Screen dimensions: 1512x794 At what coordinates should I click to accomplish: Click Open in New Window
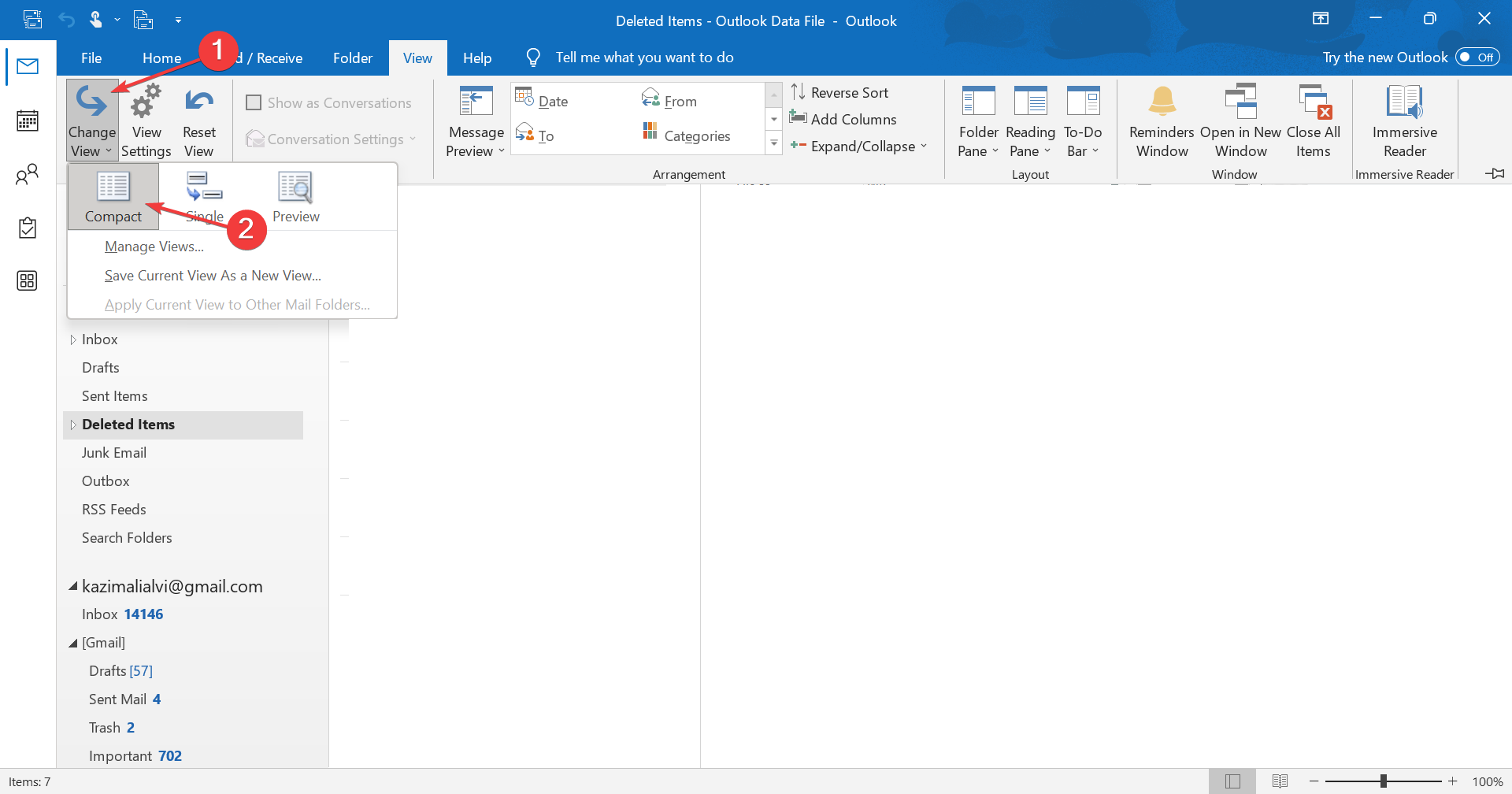pyautogui.click(x=1241, y=121)
